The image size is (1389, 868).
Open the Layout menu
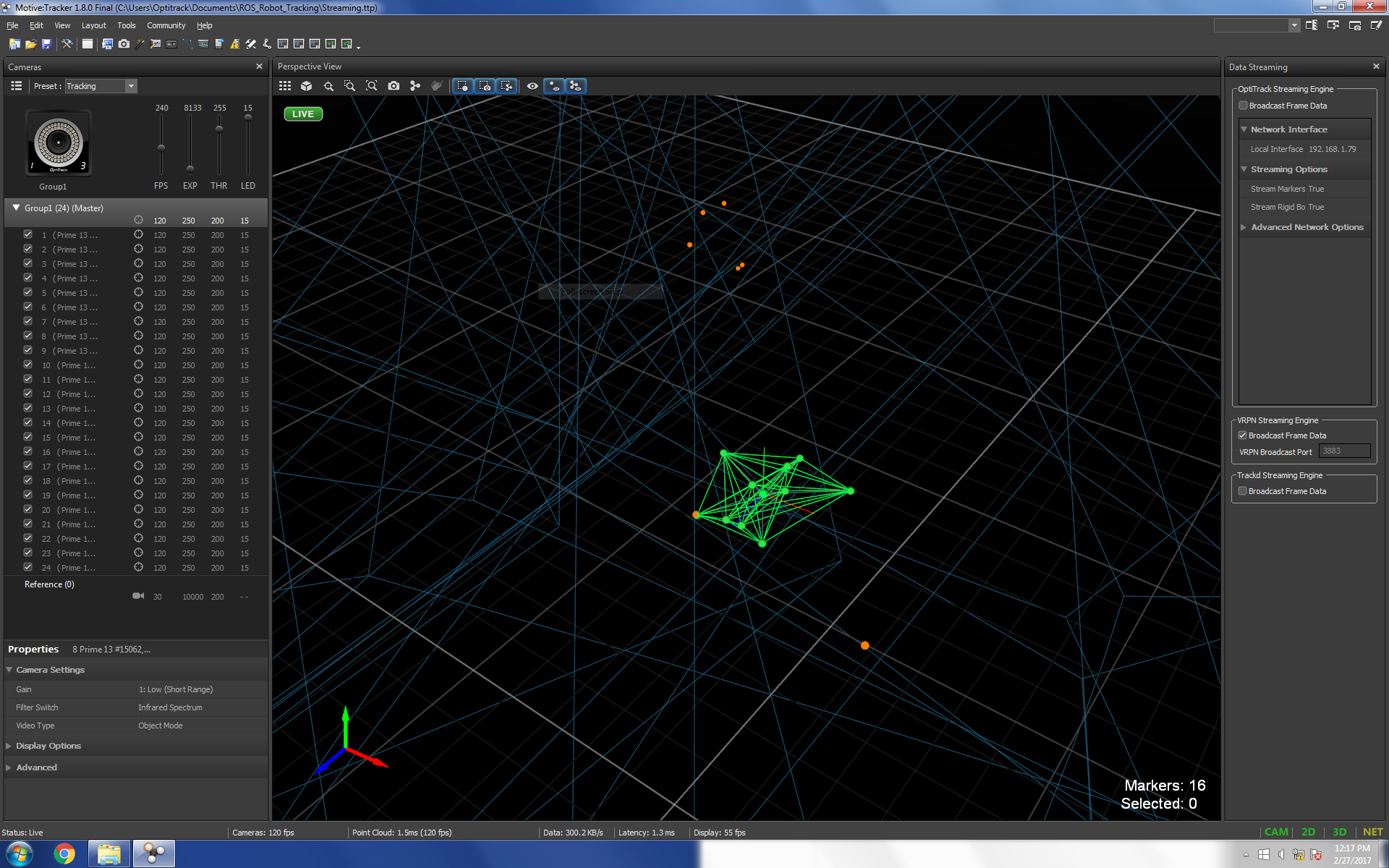(x=93, y=25)
